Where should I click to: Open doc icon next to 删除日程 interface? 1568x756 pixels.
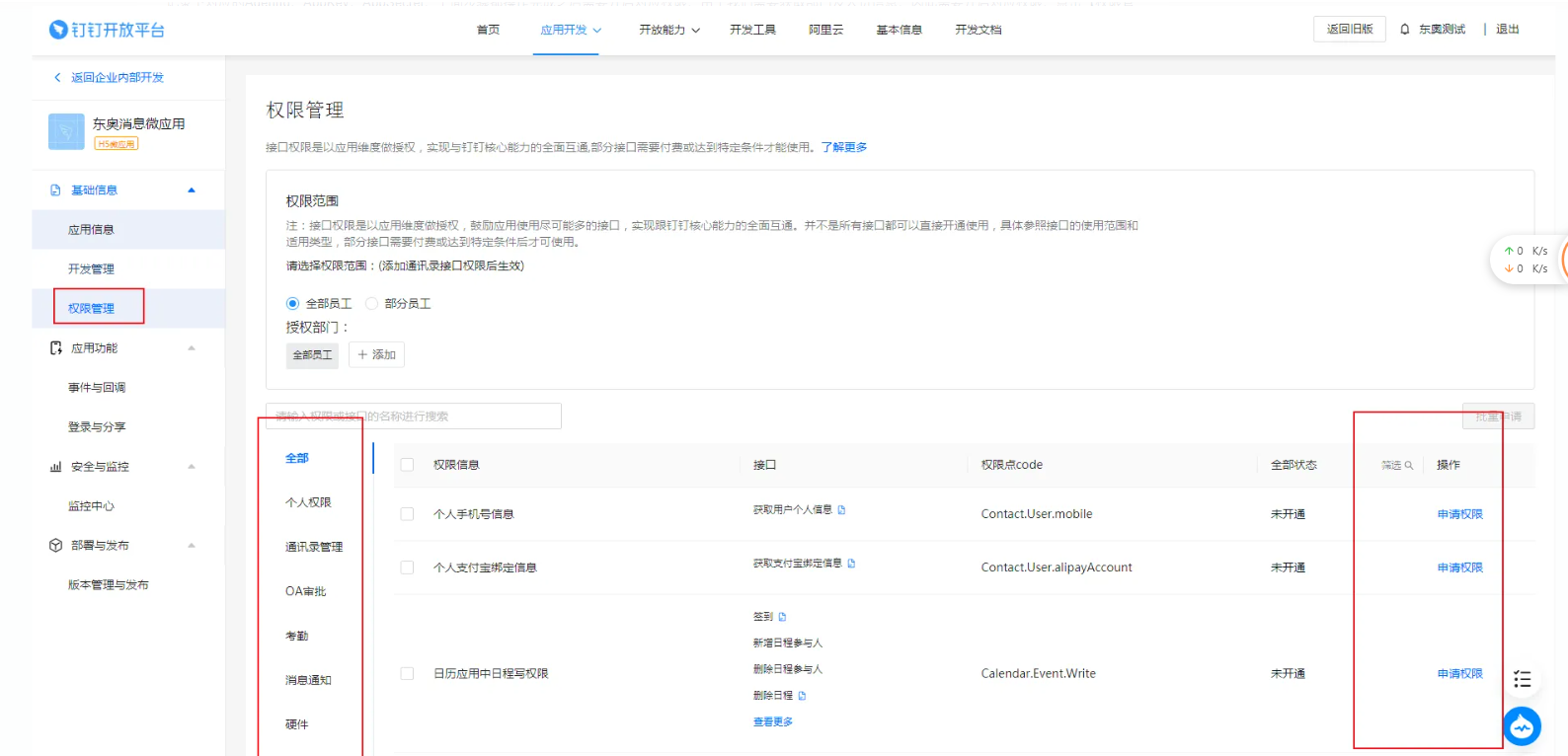coord(802,696)
